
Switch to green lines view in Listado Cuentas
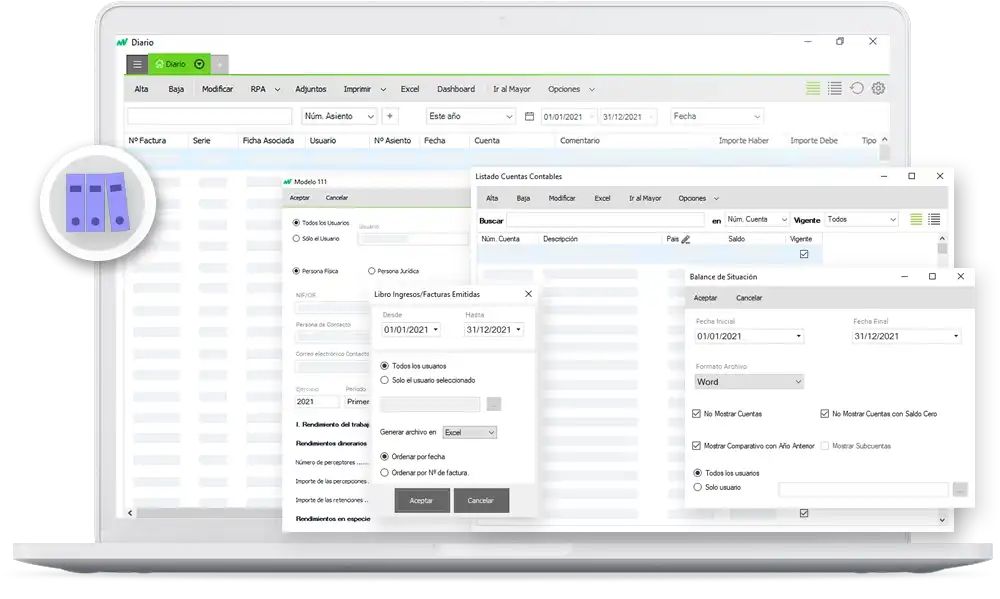coord(916,219)
